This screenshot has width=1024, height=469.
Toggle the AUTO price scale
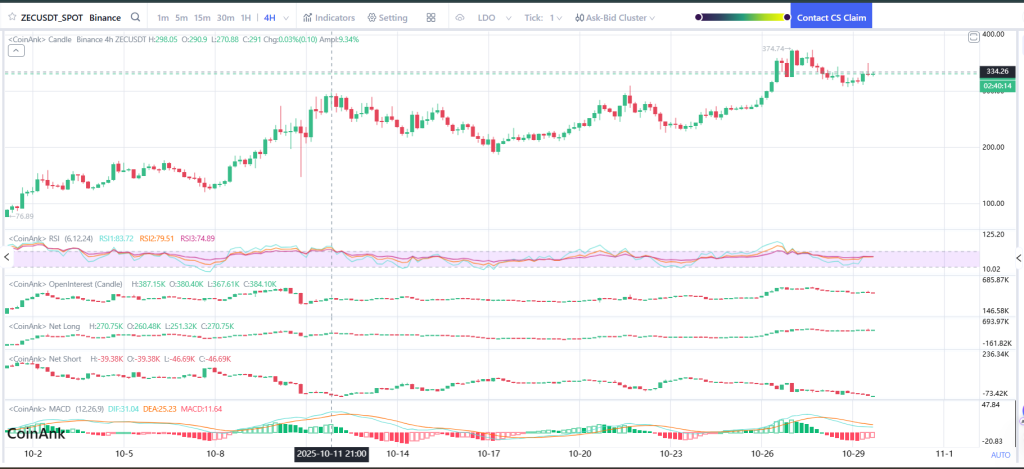999,454
